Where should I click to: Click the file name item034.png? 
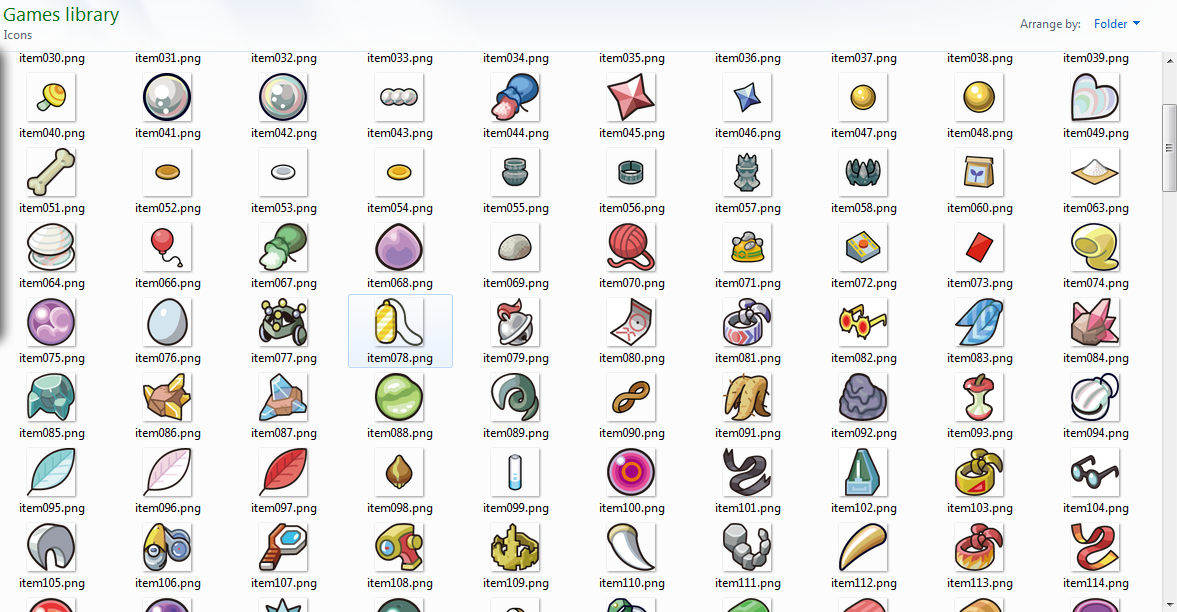pos(516,58)
